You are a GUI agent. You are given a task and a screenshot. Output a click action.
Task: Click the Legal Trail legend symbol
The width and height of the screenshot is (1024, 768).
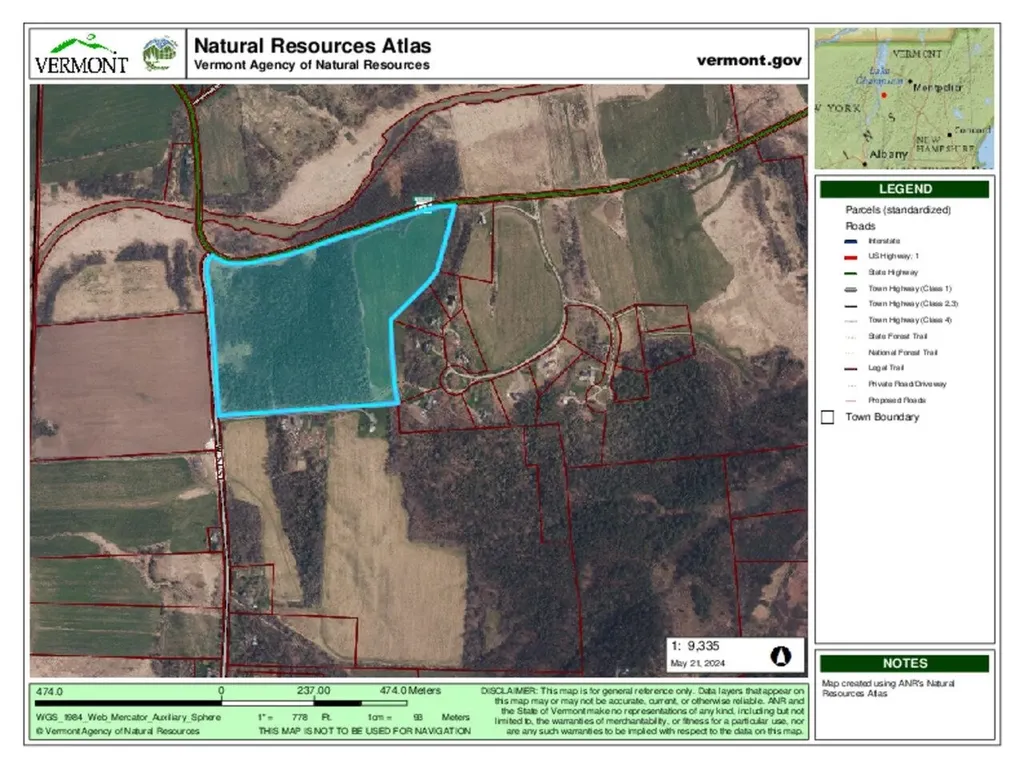pyautogui.click(x=852, y=368)
